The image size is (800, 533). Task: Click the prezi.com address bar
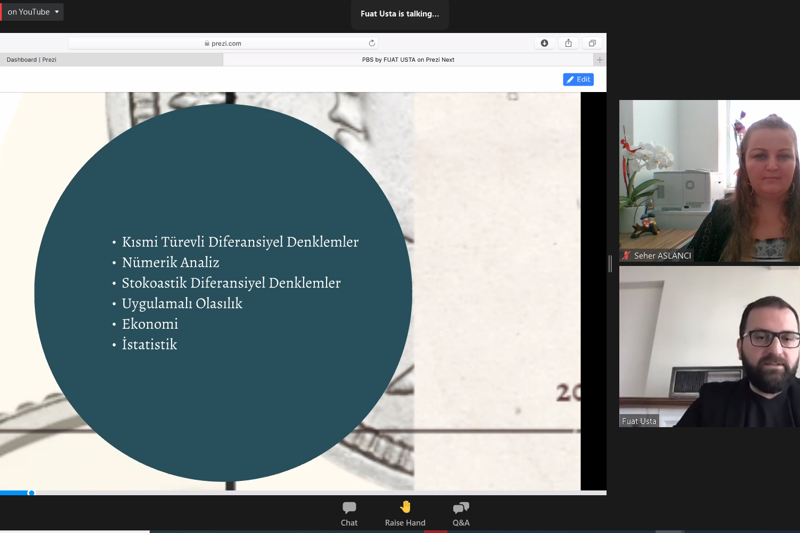223,43
